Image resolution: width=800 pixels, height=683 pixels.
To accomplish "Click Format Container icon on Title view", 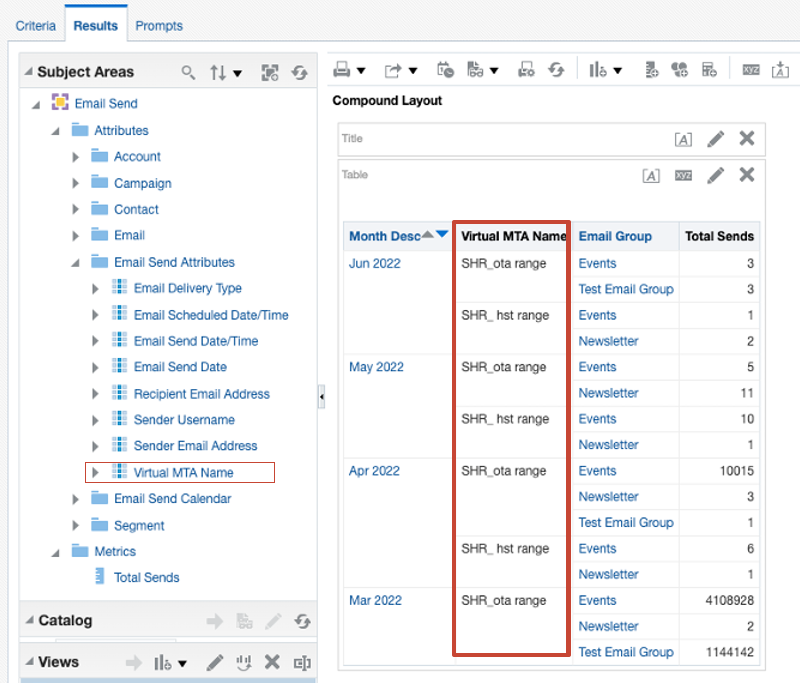I will (683, 140).
